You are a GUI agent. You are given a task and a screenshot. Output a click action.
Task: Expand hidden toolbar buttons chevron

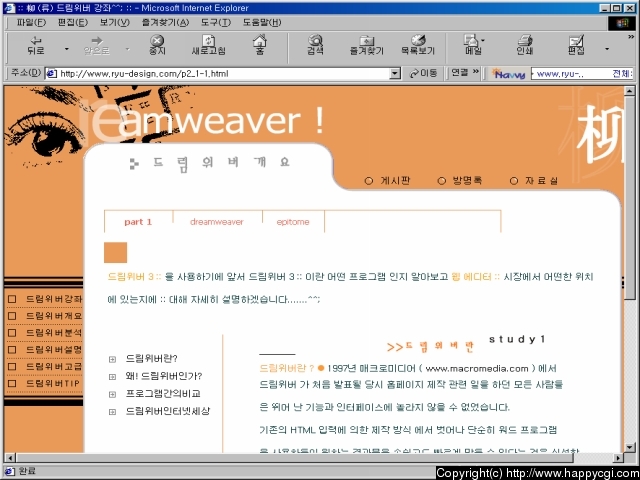coord(631,37)
